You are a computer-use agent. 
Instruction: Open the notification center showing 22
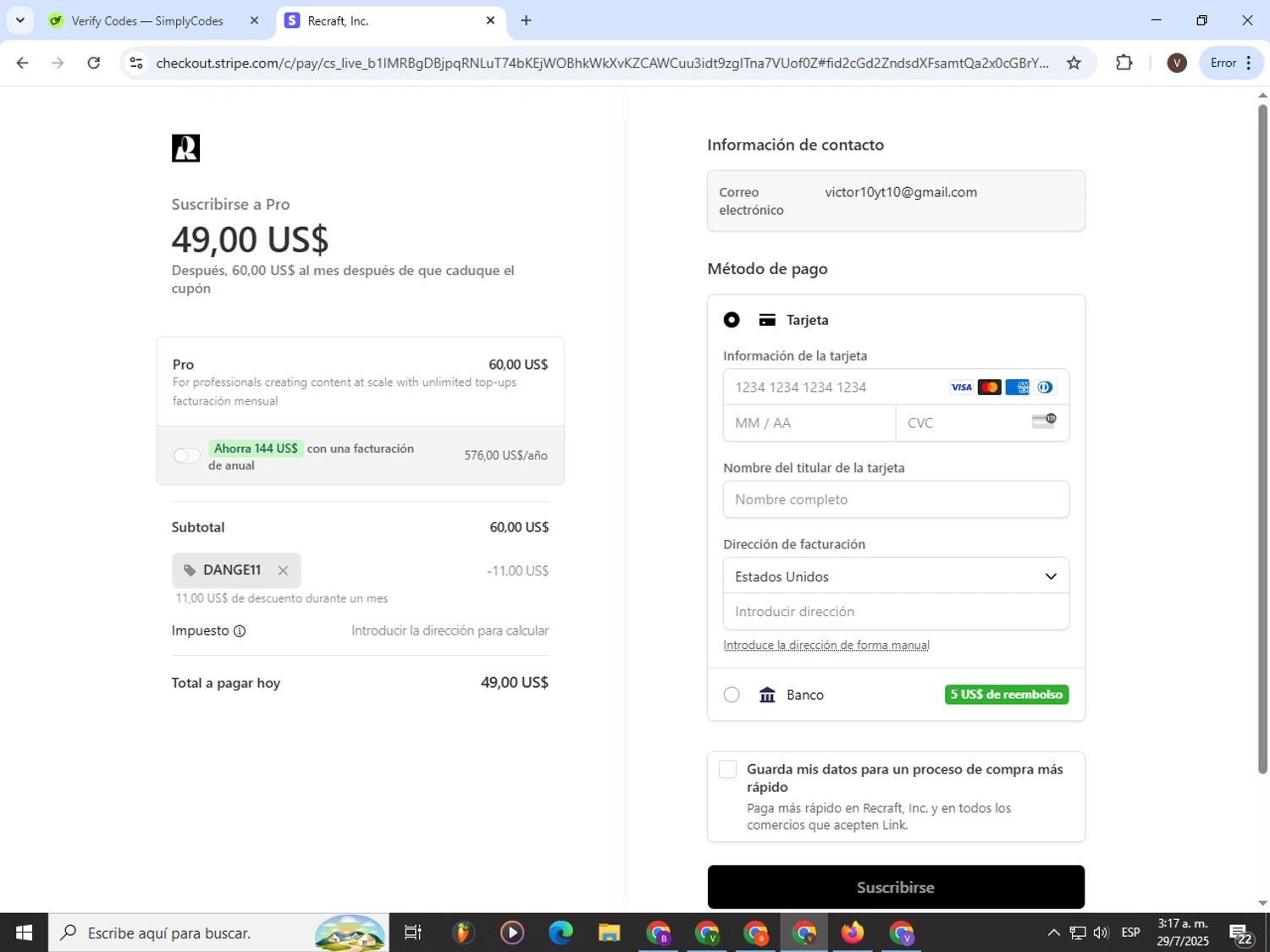(1242, 933)
